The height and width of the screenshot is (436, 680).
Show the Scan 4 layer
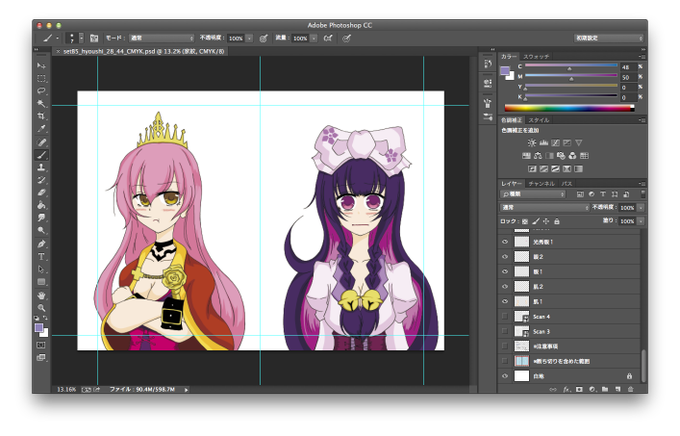tap(505, 317)
